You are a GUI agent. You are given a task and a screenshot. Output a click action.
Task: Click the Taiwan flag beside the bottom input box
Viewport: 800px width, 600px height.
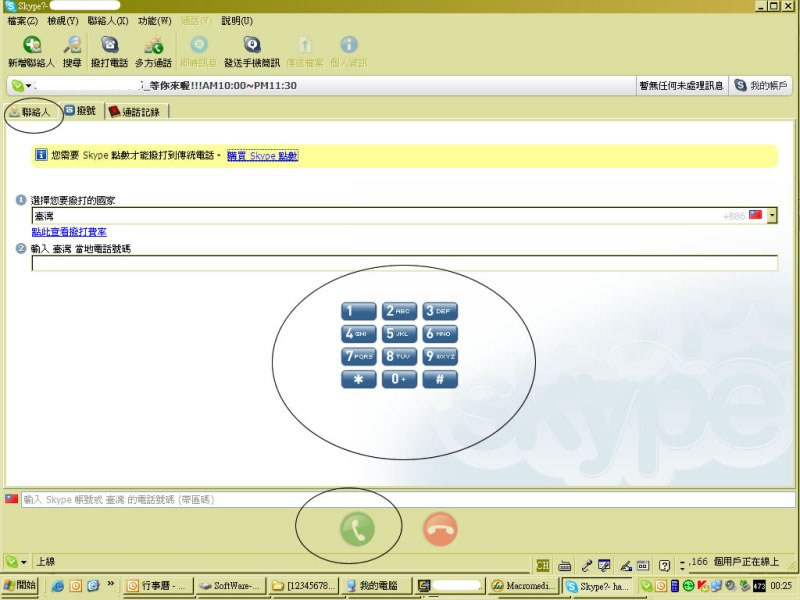12,498
